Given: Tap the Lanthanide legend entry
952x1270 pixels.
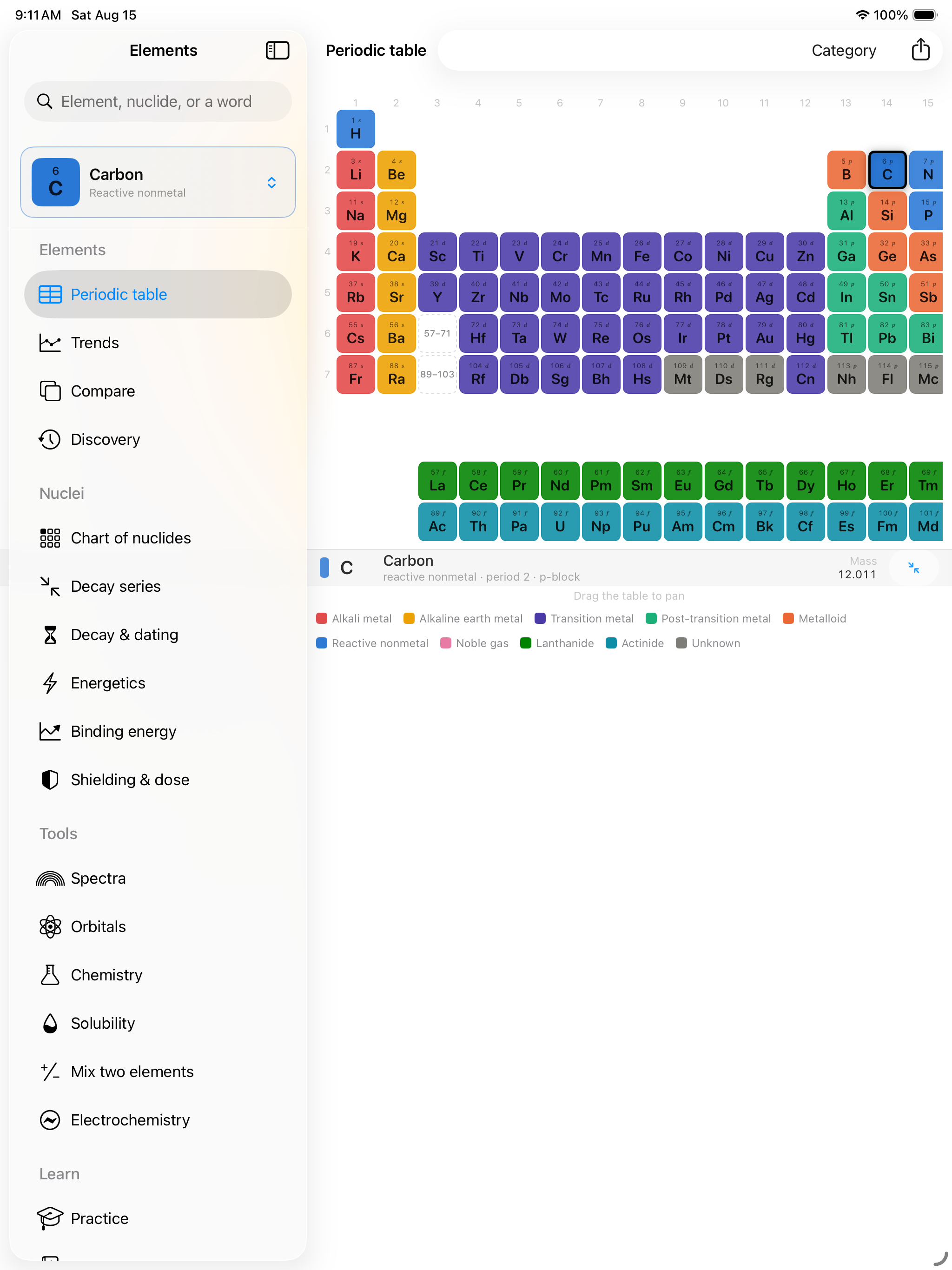Looking at the screenshot, I should [557, 643].
